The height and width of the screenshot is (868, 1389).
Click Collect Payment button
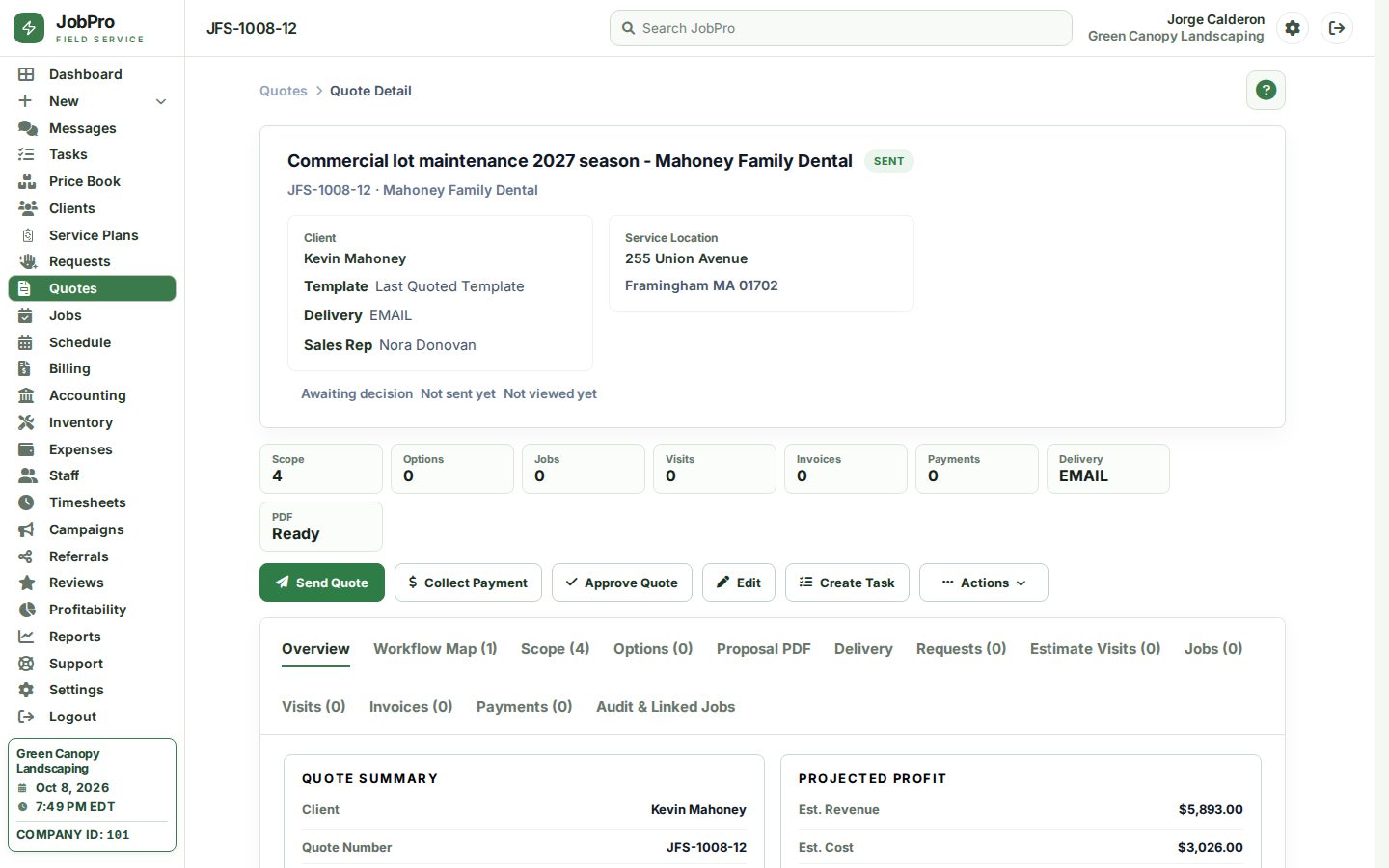tap(468, 583)
